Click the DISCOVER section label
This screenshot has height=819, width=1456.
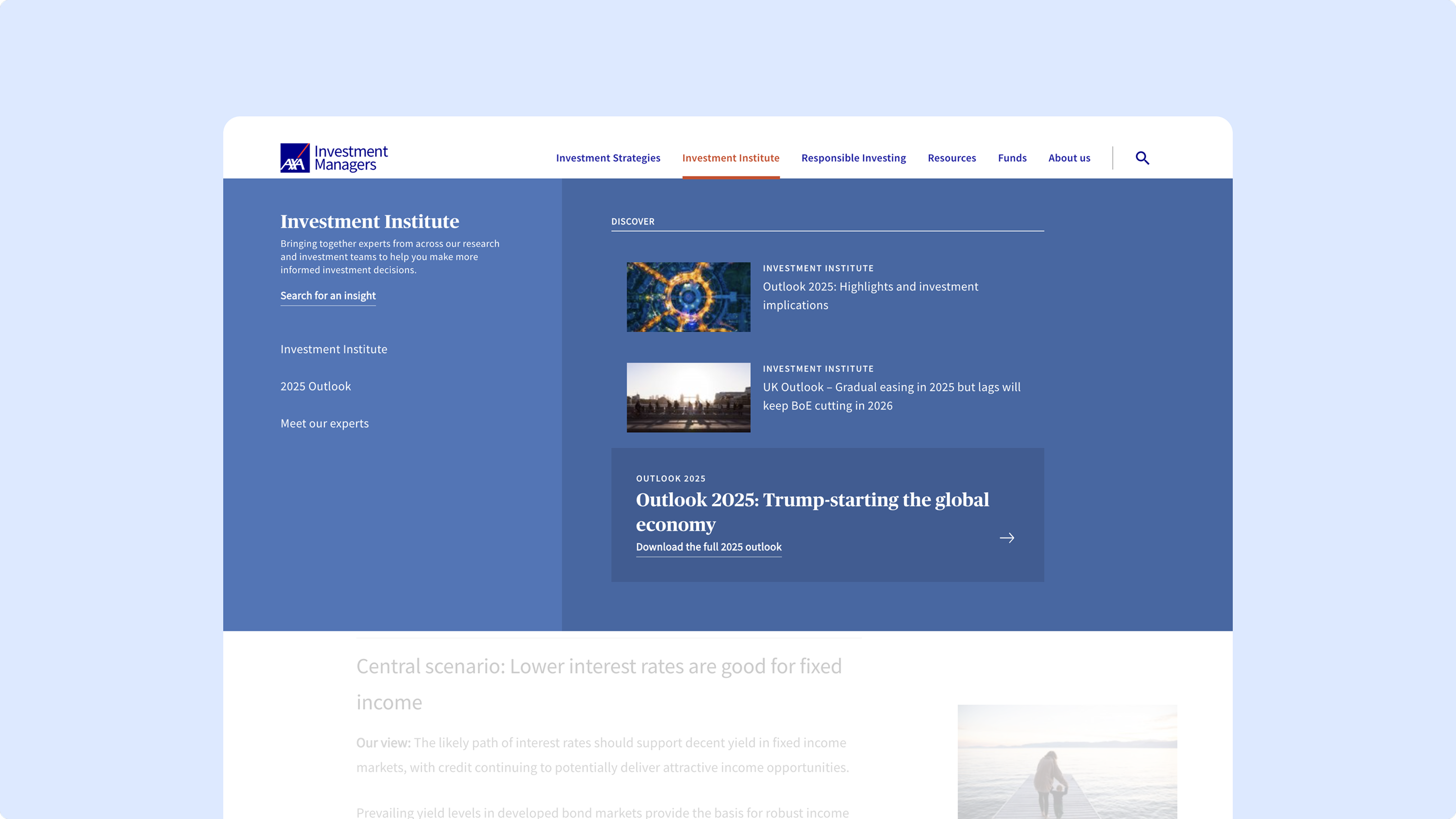[632, 222]
